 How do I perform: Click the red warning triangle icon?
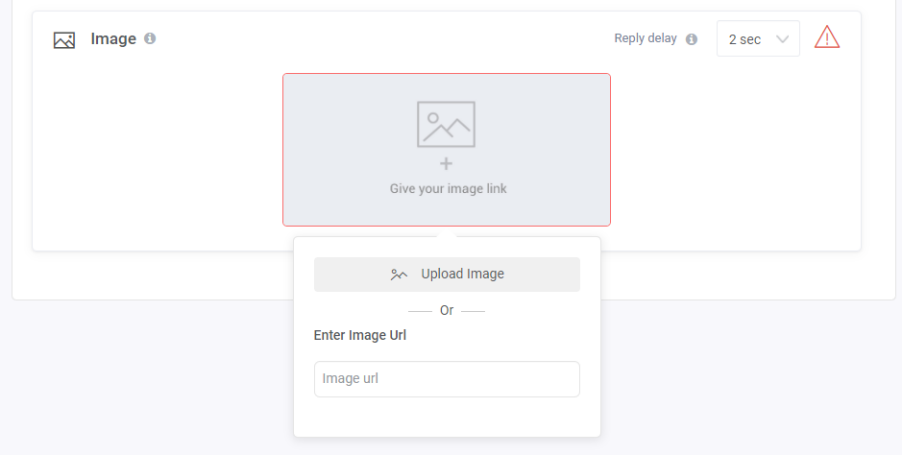(x=827, y=37)
